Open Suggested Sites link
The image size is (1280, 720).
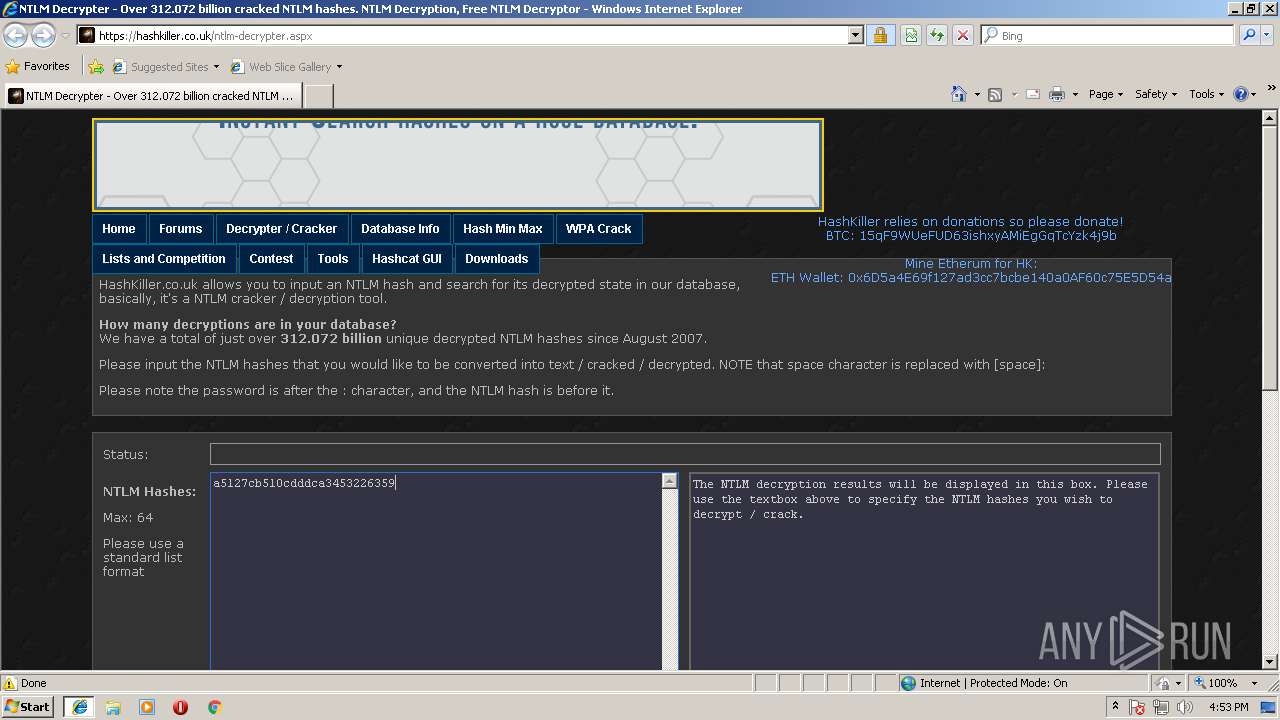(166, 67)
